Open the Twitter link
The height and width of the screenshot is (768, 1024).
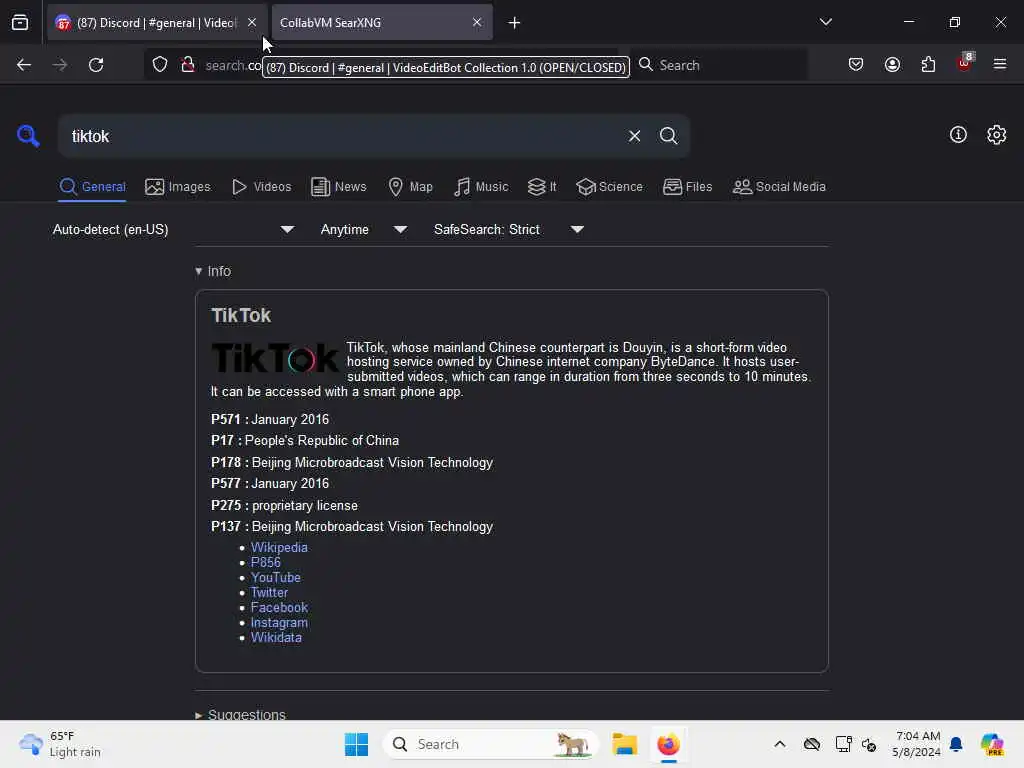pyautogui.click(x=269, y=592)
